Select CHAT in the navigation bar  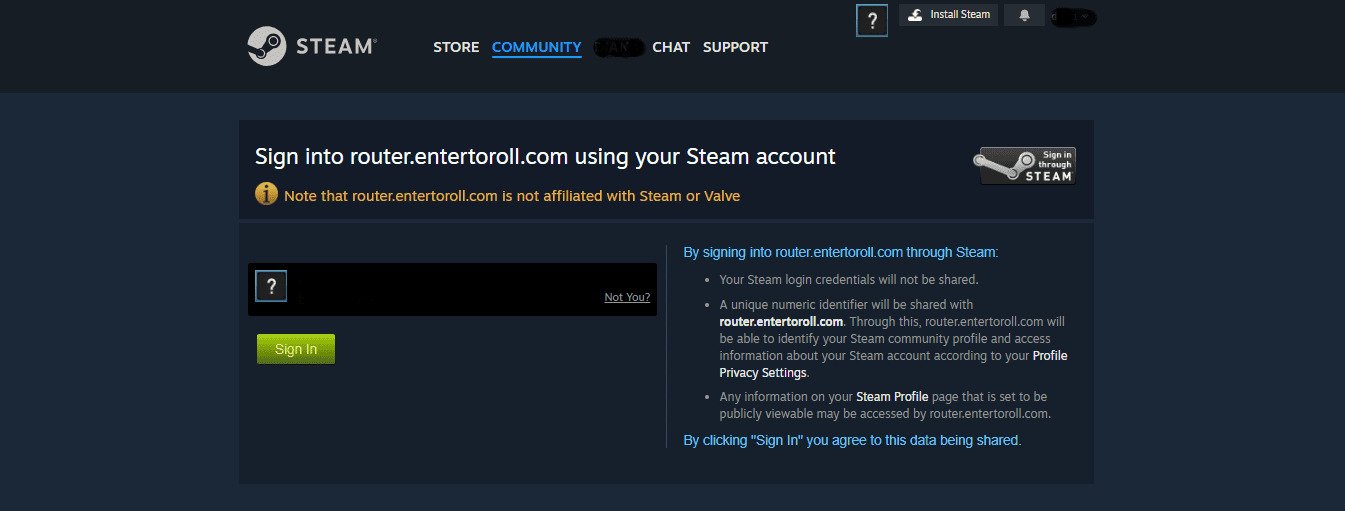point(671,47)
